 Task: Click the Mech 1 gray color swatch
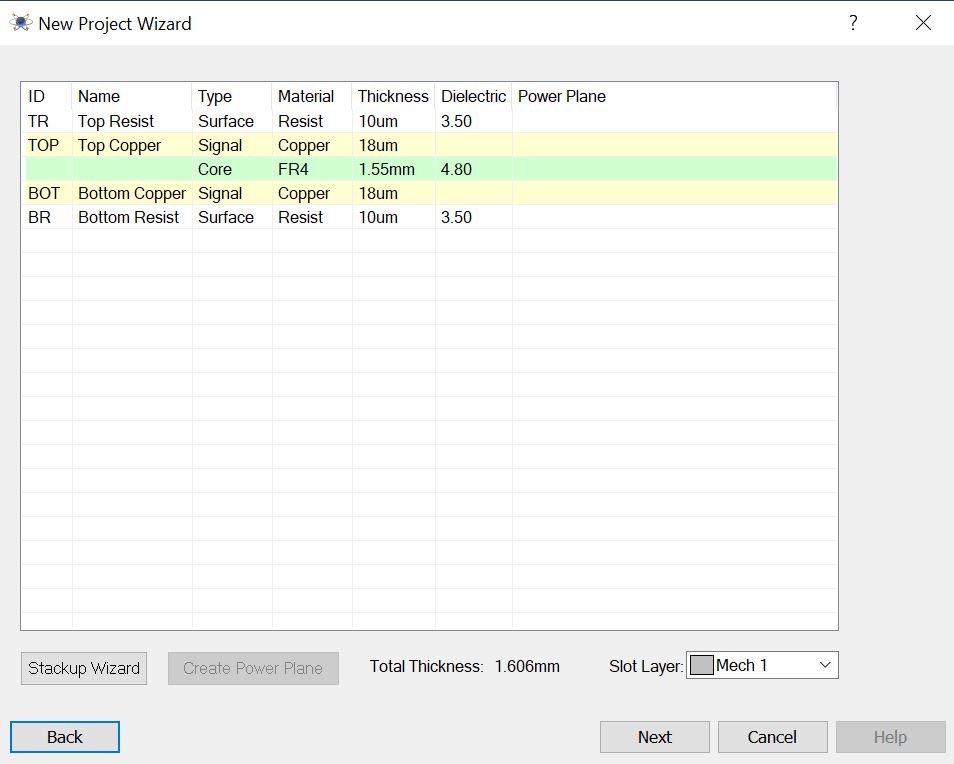click(702, 665)
